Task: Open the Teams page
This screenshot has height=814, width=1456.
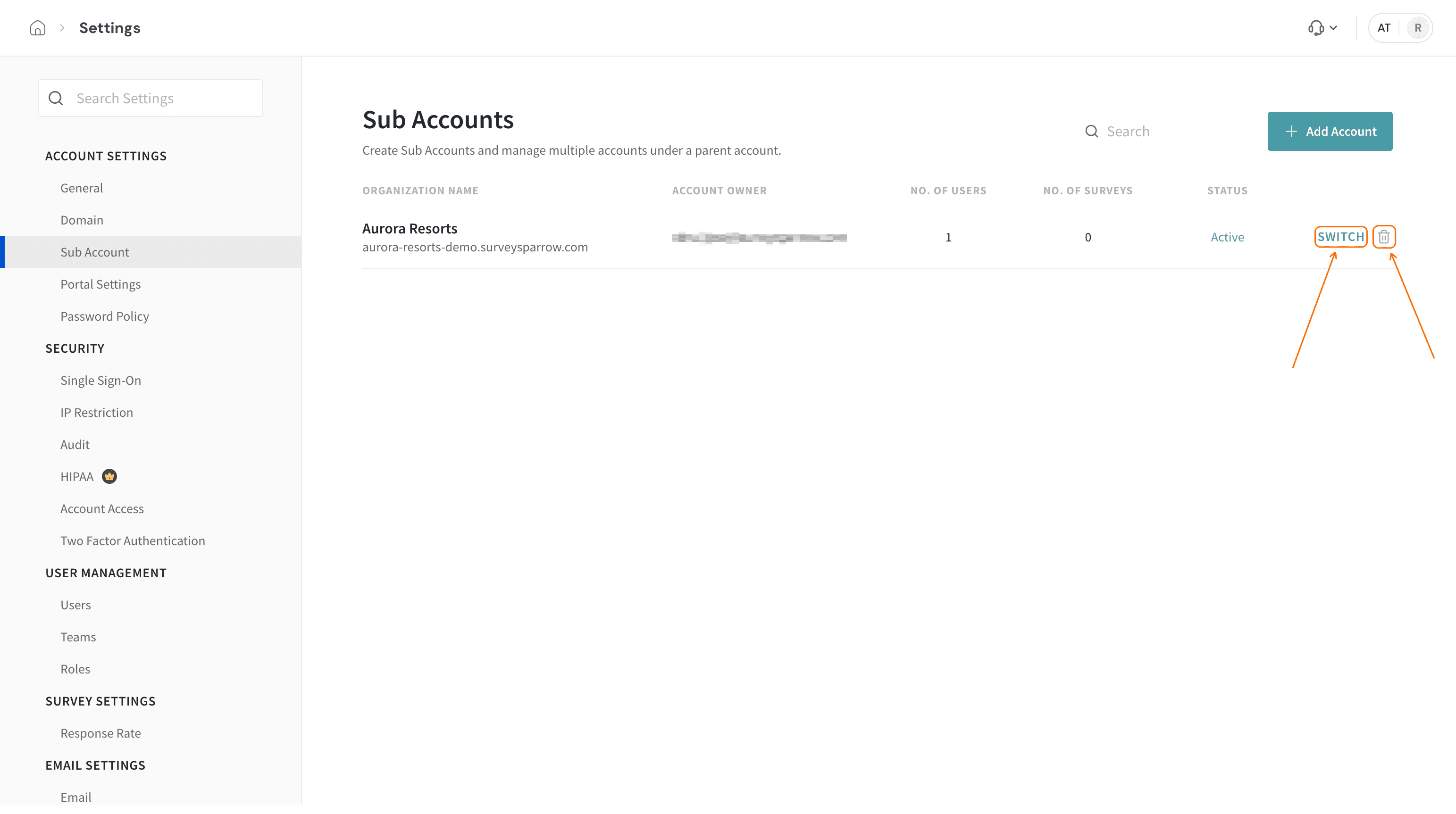Action: pyautogui.click(x=78, y=637)
